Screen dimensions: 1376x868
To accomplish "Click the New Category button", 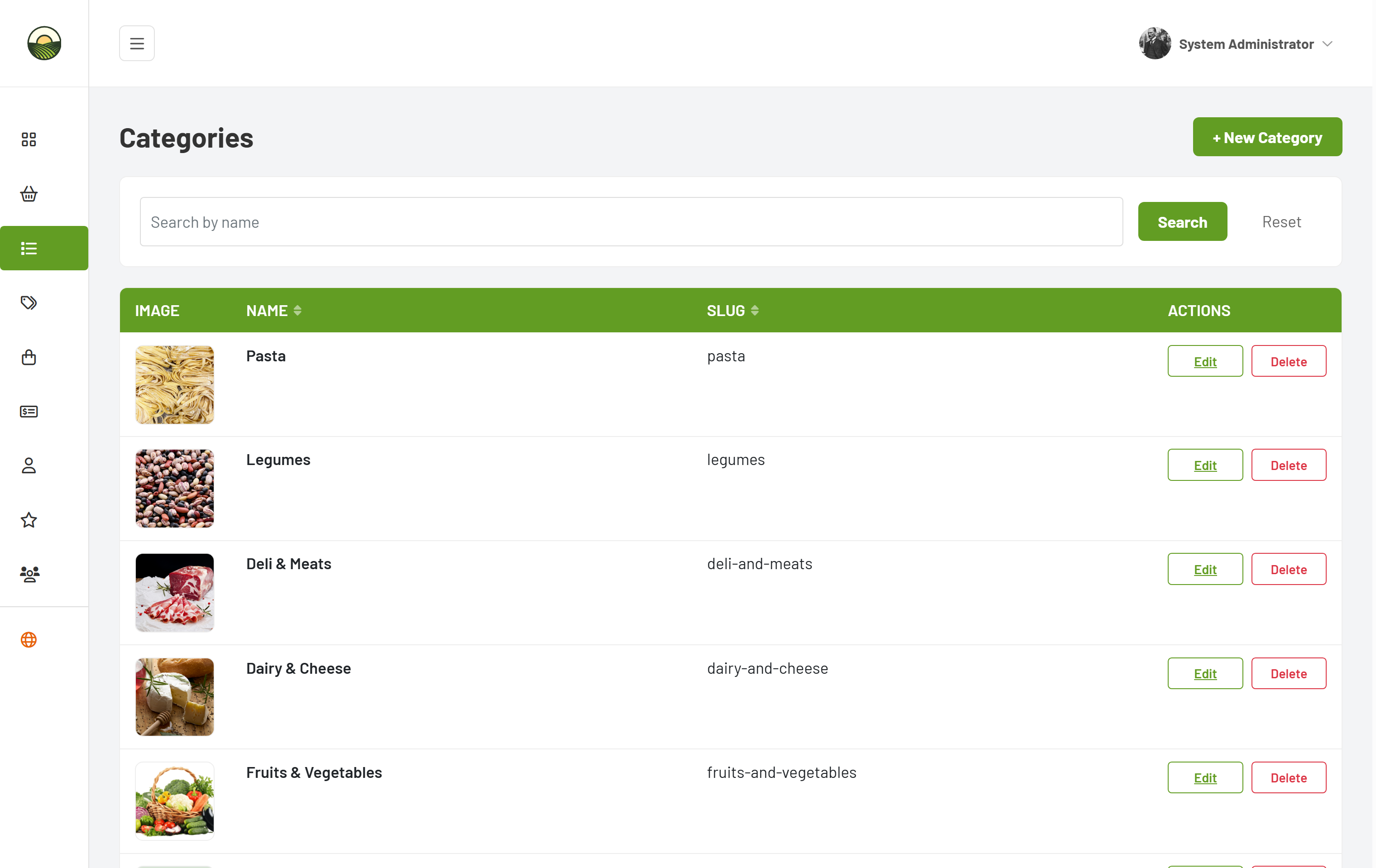I will [x=1267, y=137].
